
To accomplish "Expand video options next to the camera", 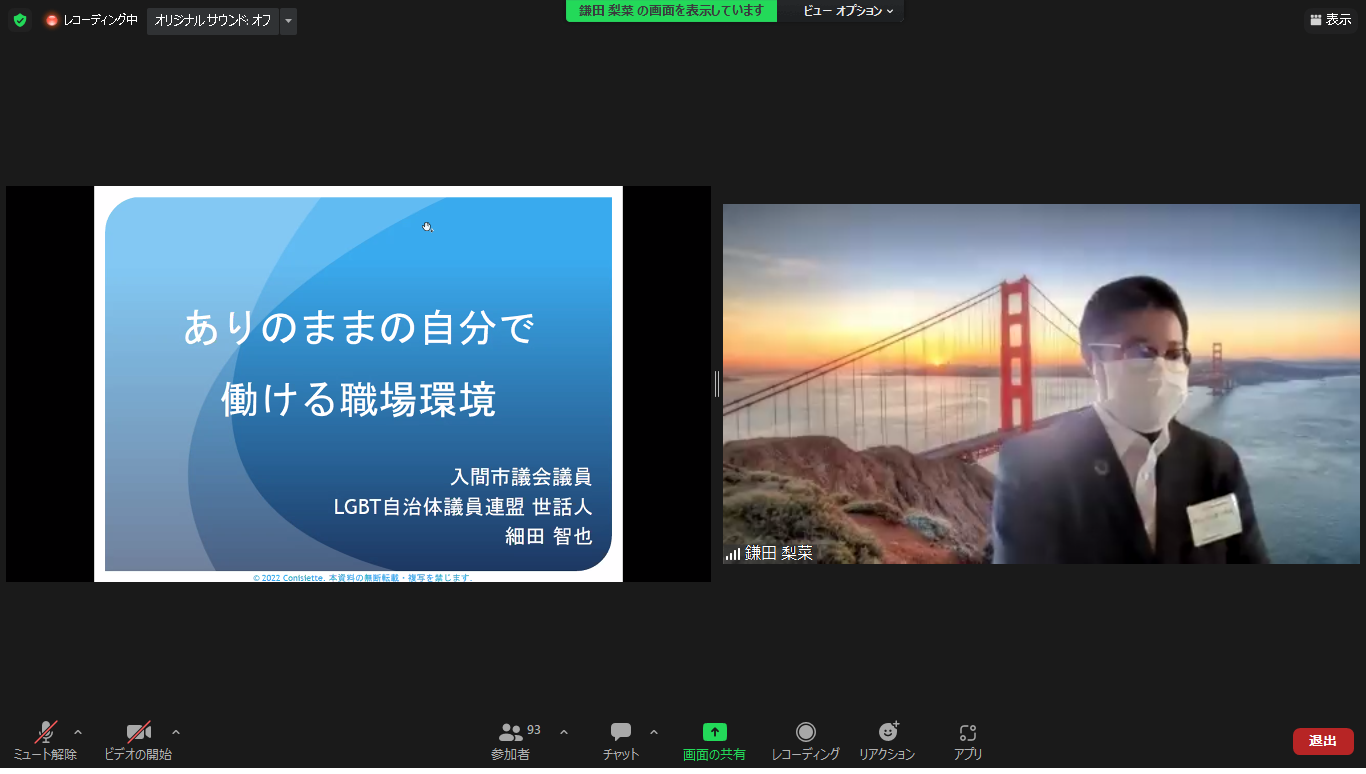I will tap(176, 731).
